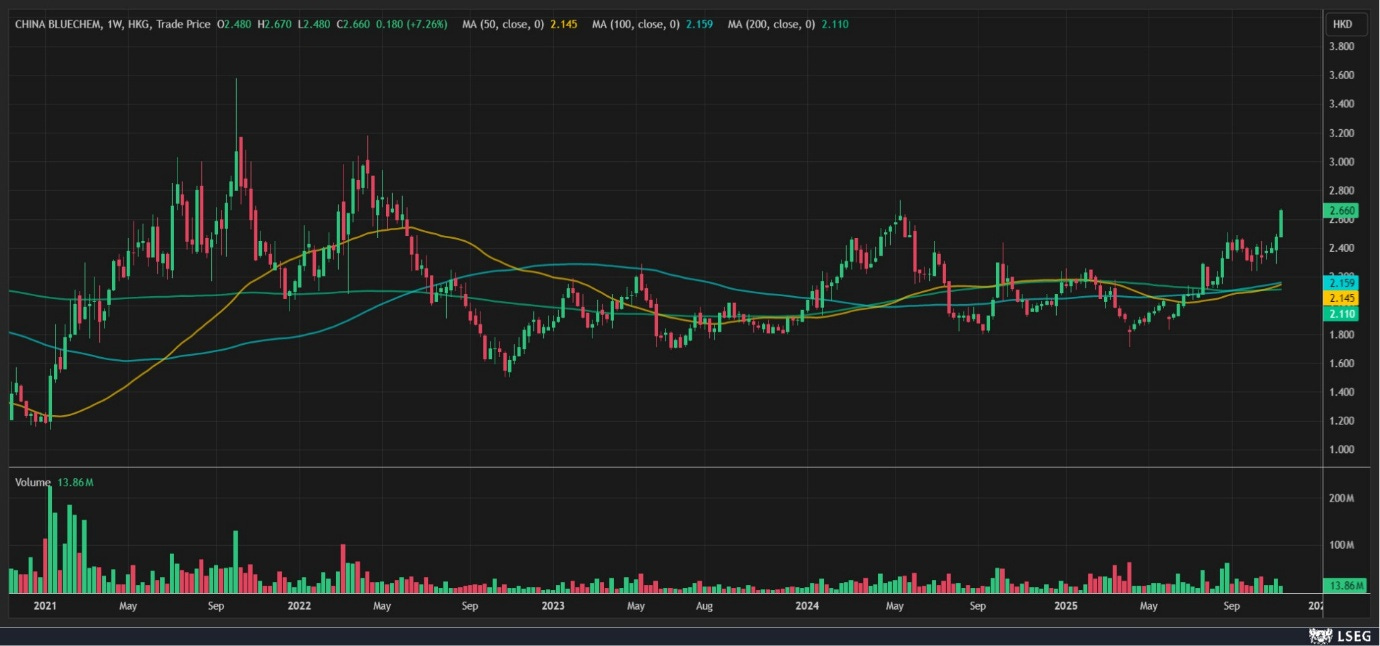Click the 2021 label on time axis
The width and height of the screenshot is (1380, 646).
tap(45, 606)
